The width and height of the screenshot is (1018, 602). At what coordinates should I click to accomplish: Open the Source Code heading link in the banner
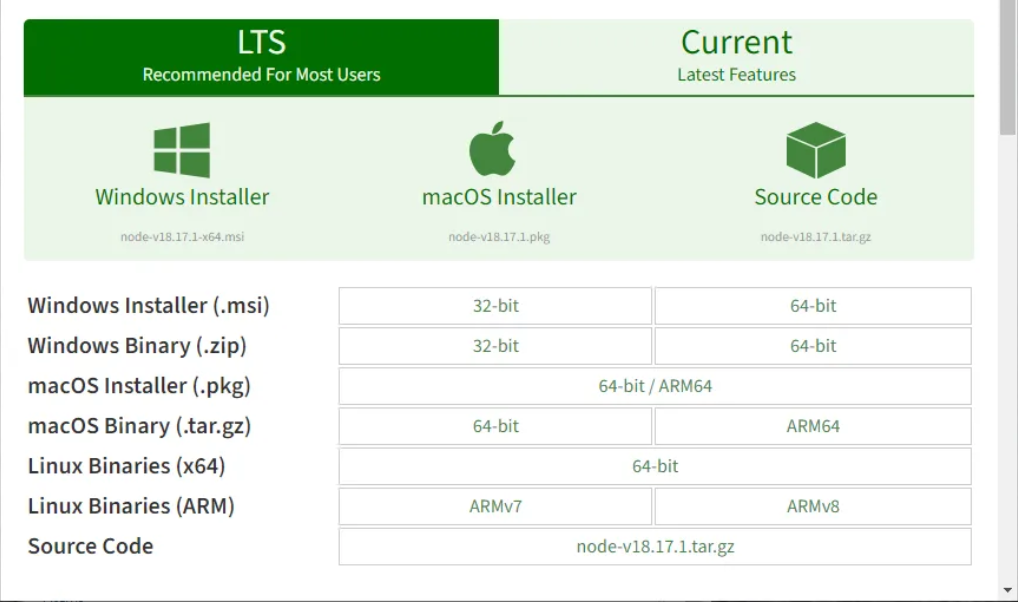pos(815,197)
